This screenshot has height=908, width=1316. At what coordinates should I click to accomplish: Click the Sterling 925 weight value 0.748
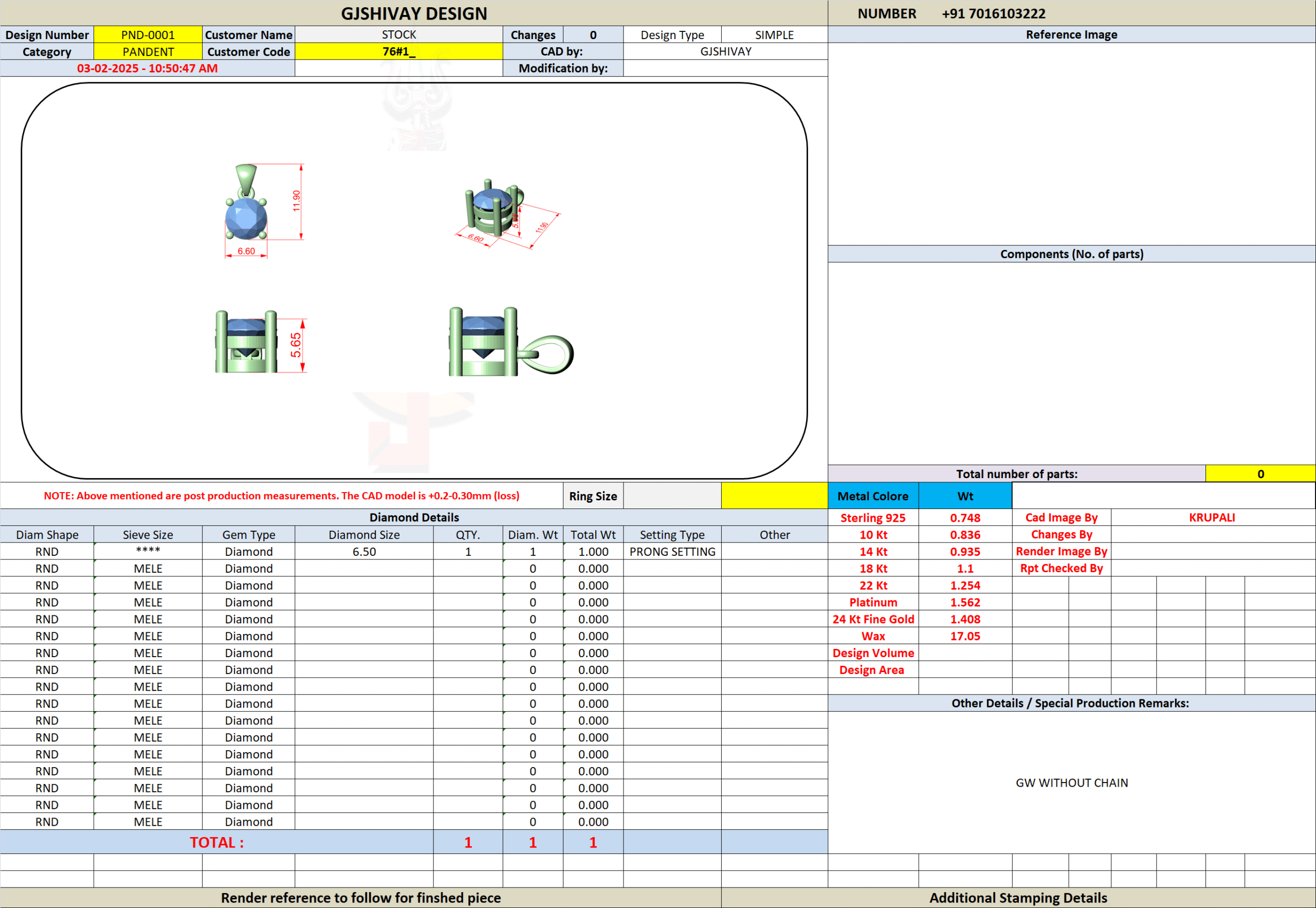(x=965, y=518)
